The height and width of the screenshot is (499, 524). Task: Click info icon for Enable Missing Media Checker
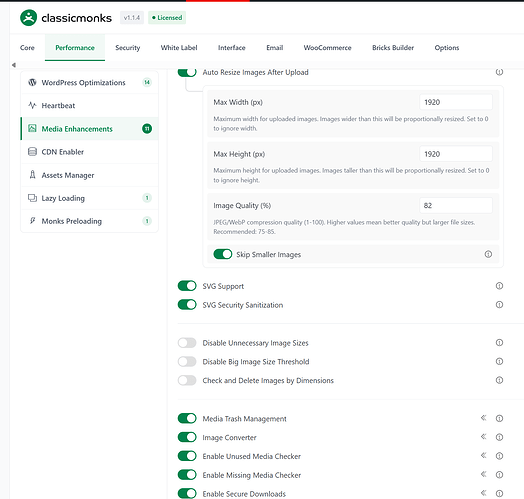tap(499, 475)
